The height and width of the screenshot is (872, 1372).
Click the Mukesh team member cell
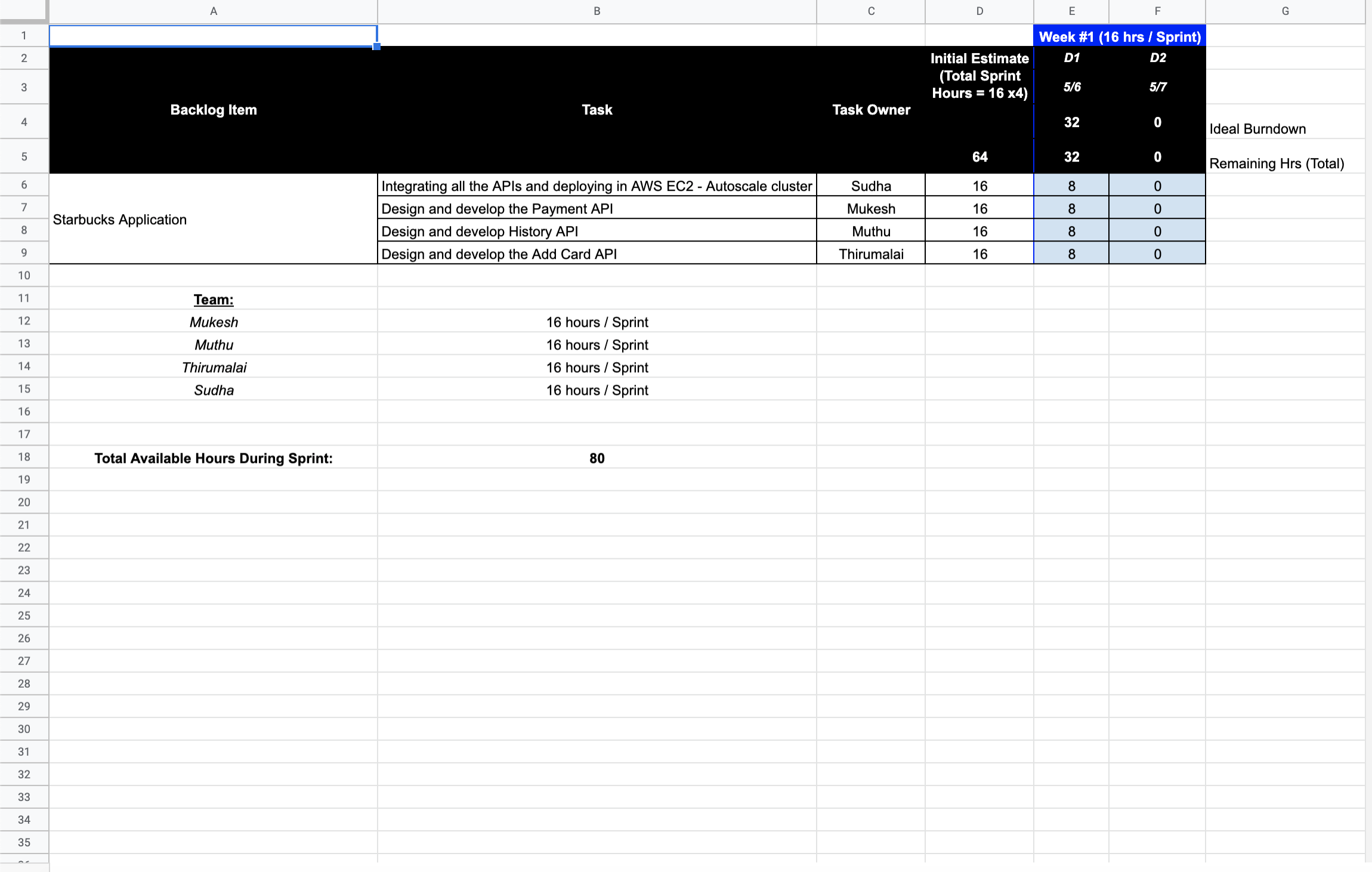(x=213, y=321)
